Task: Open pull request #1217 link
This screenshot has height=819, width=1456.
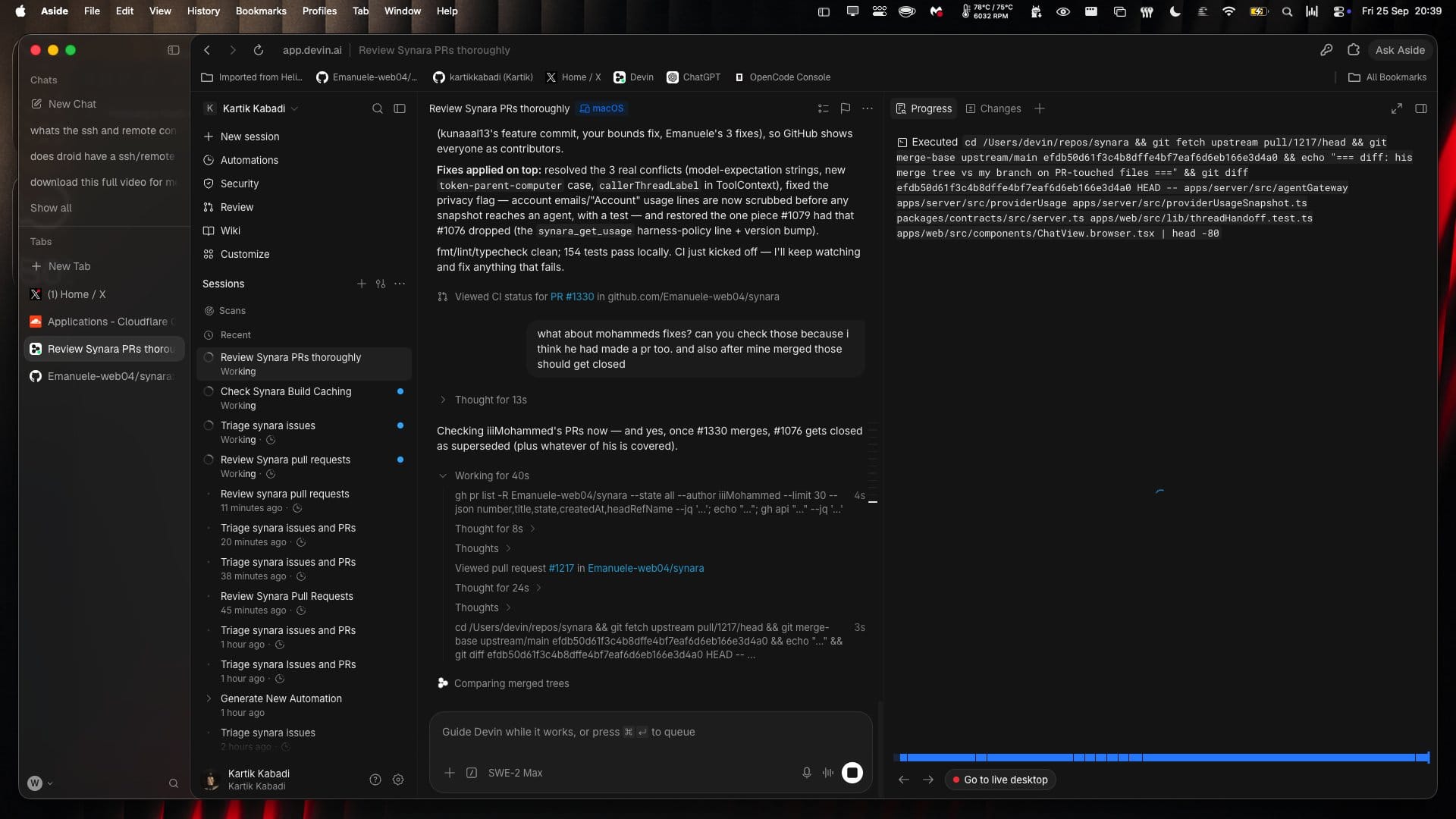Action: tap(561, 568)
